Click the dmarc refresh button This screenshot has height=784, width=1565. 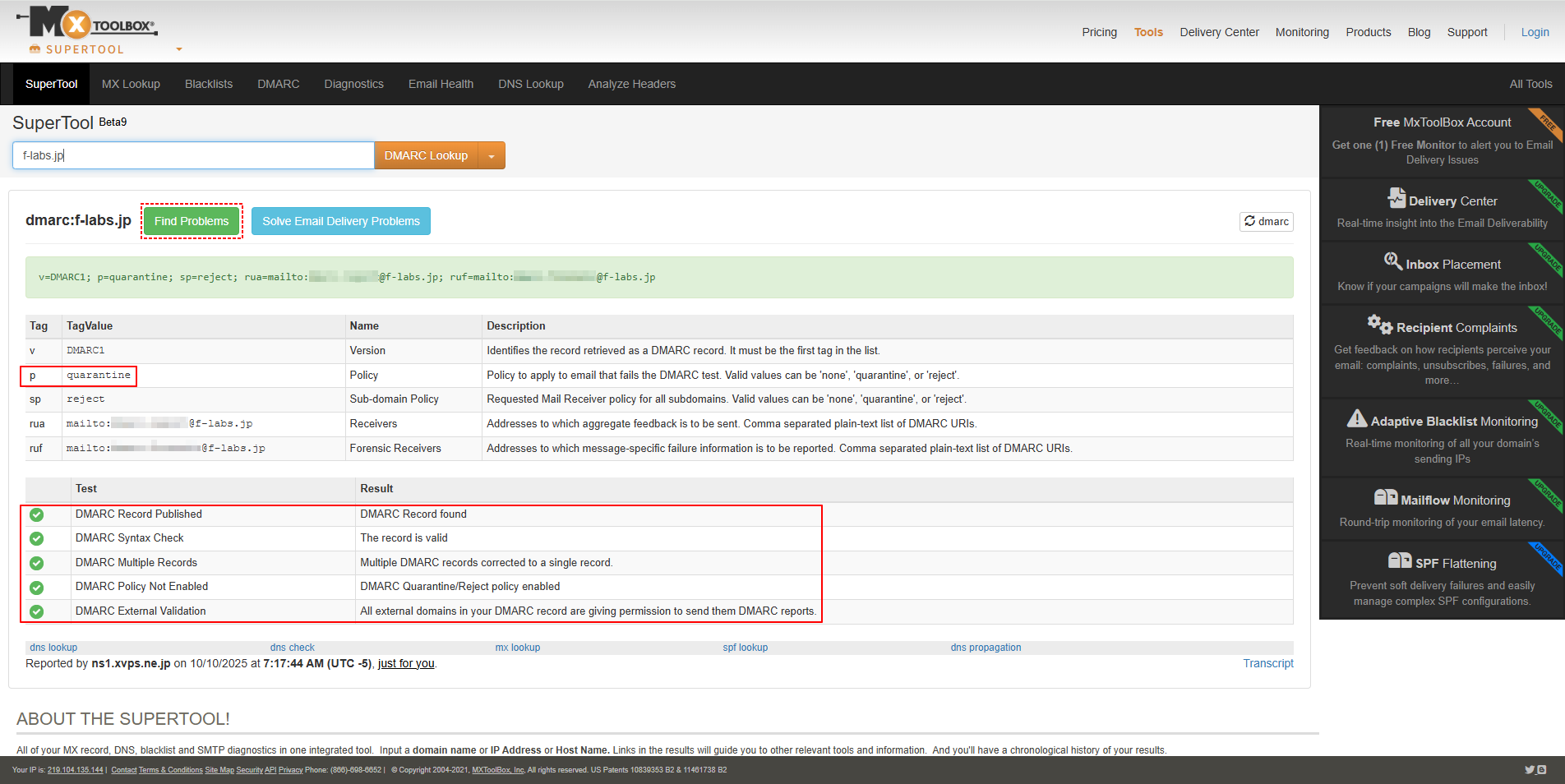pos(1266,222)
